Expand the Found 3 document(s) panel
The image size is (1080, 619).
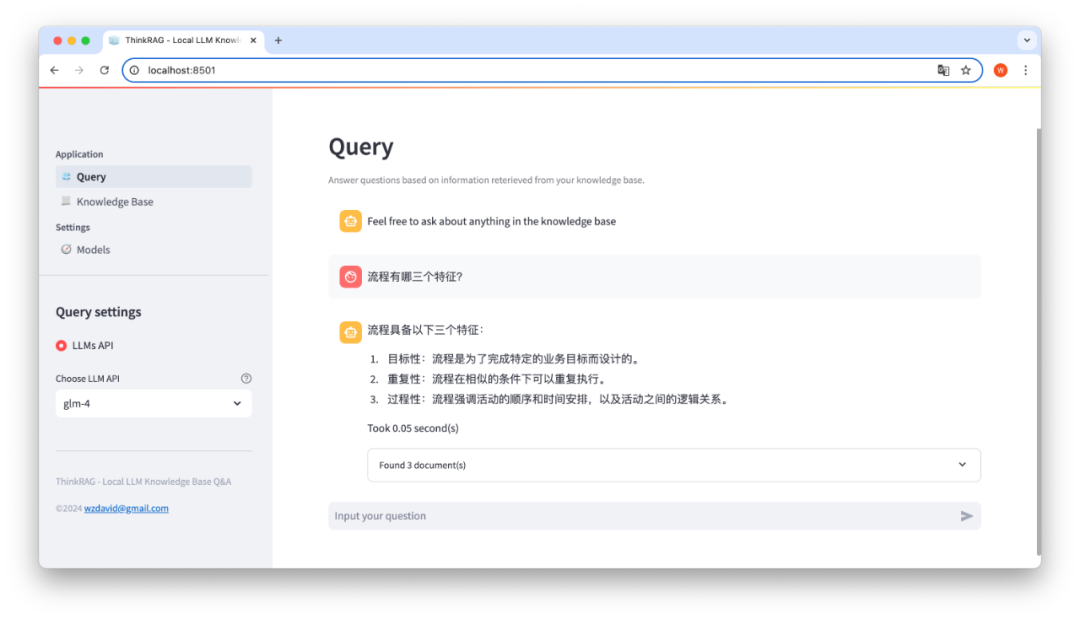[961, 465]
